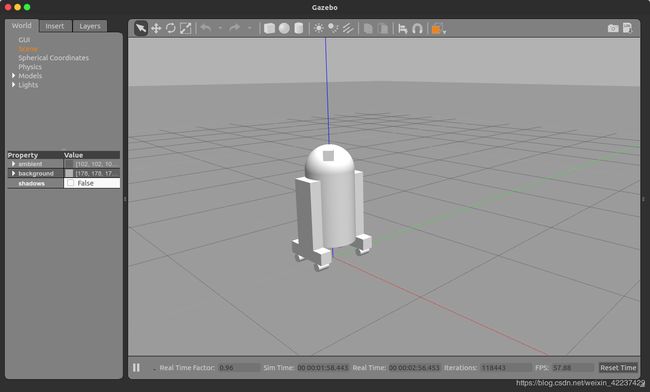Add a spot light
Image resolution: width=650 pixels, height=392 pixels.
(x=333, y=28)
